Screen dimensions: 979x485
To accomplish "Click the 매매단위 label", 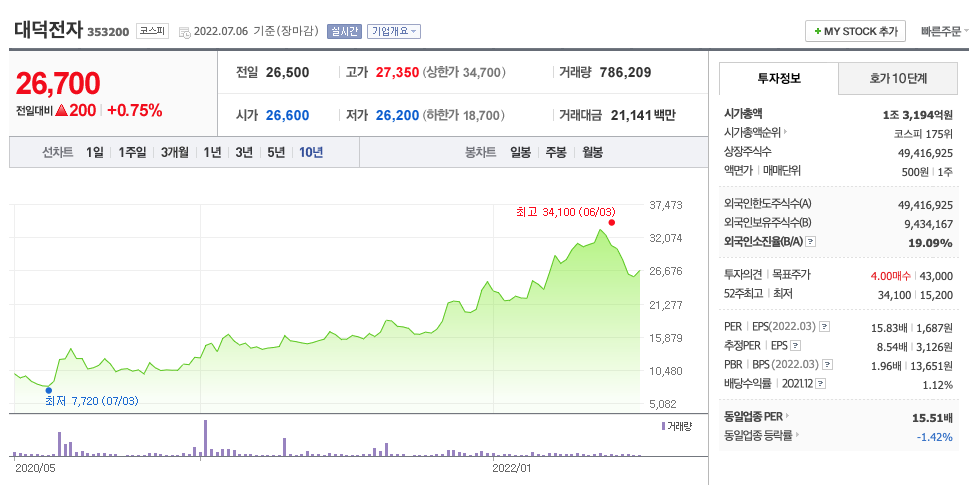I will pos(782,170).
